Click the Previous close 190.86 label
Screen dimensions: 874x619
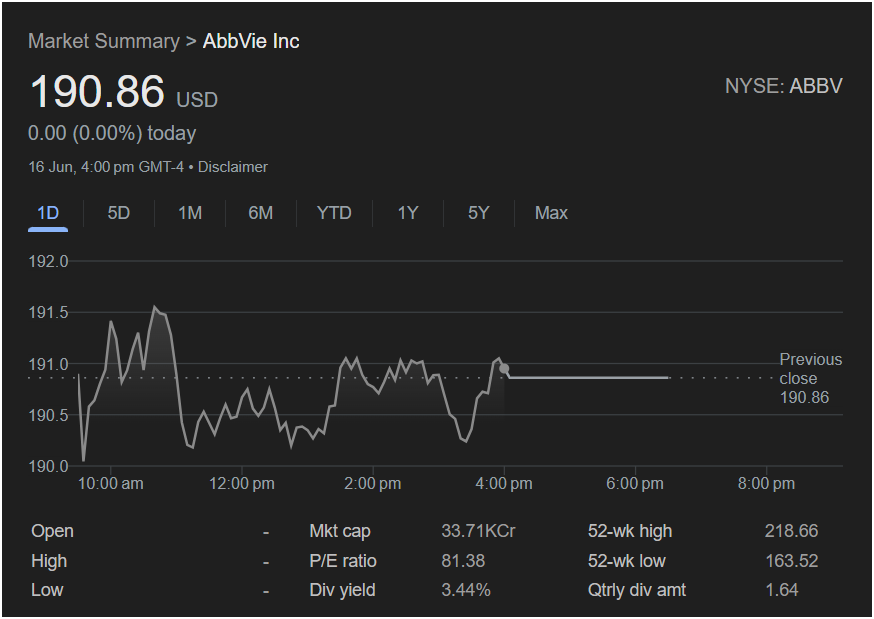[x=810, y=378]
